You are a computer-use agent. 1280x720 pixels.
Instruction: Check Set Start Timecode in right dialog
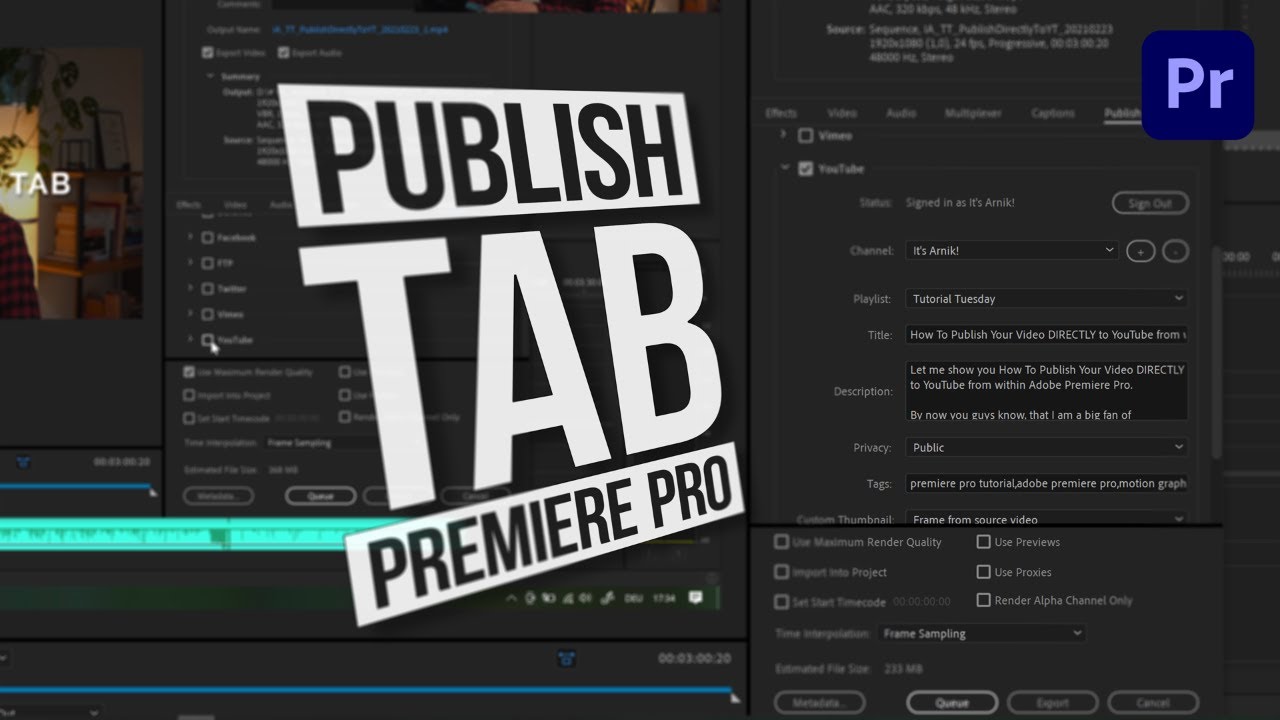pos(782,602)
